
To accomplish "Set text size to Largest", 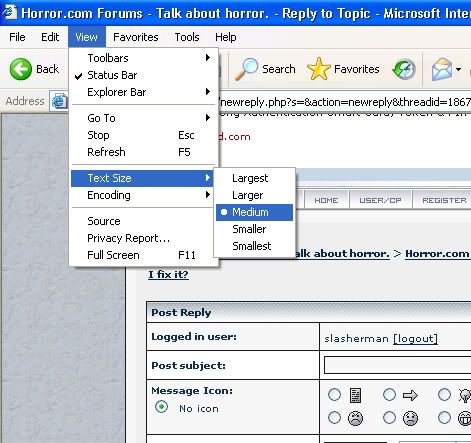I will [254, 178].
